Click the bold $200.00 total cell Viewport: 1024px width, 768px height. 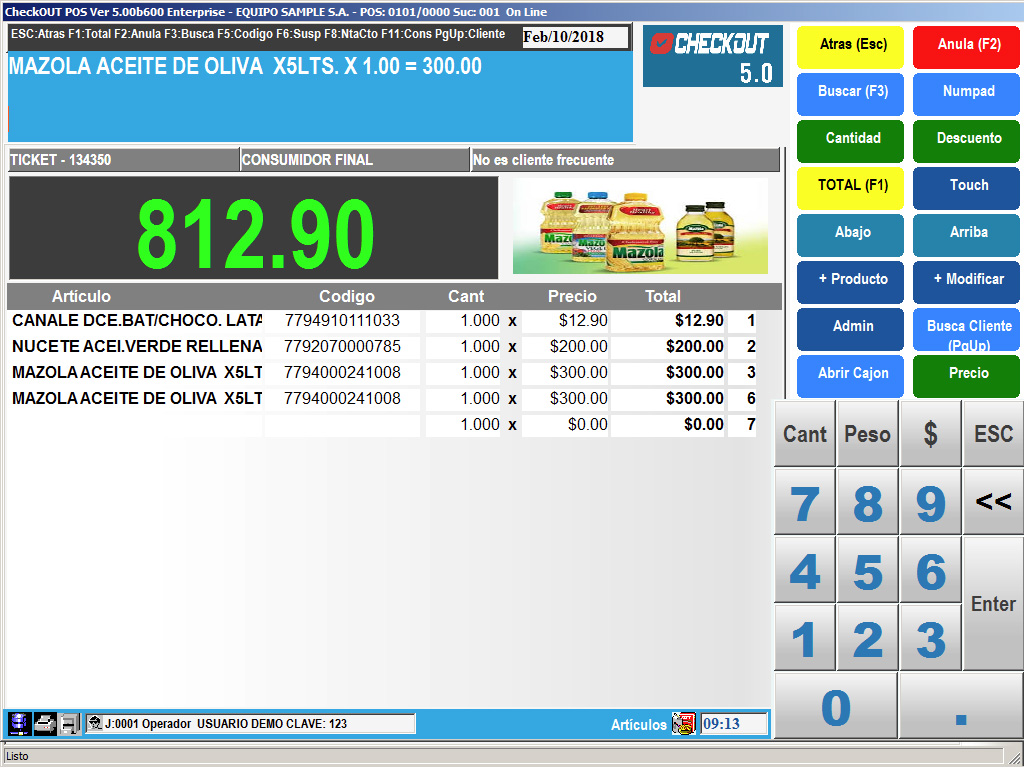[667, 346]
